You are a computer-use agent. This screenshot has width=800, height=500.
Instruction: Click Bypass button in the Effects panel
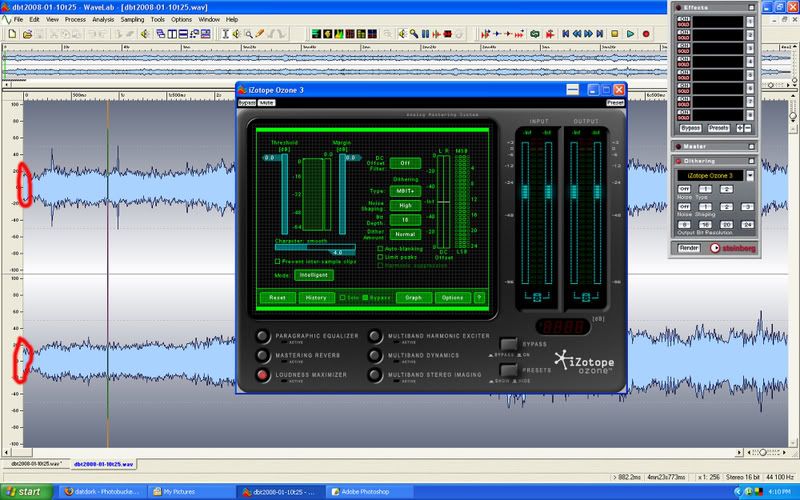tap(690, 128)
